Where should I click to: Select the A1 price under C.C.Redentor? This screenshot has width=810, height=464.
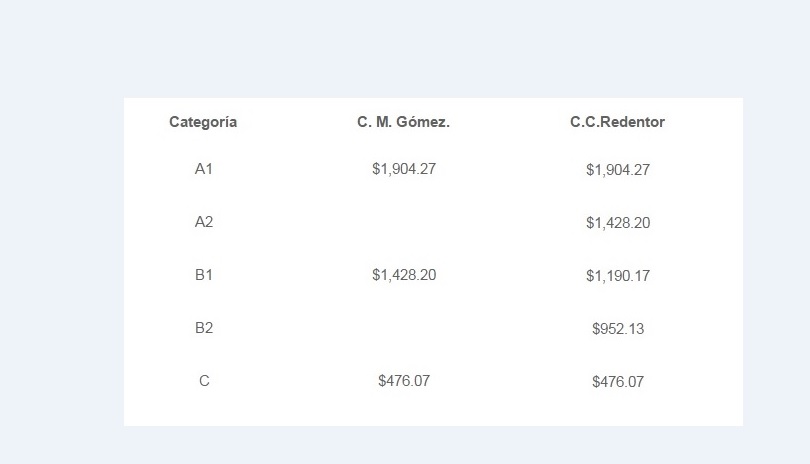618,170
